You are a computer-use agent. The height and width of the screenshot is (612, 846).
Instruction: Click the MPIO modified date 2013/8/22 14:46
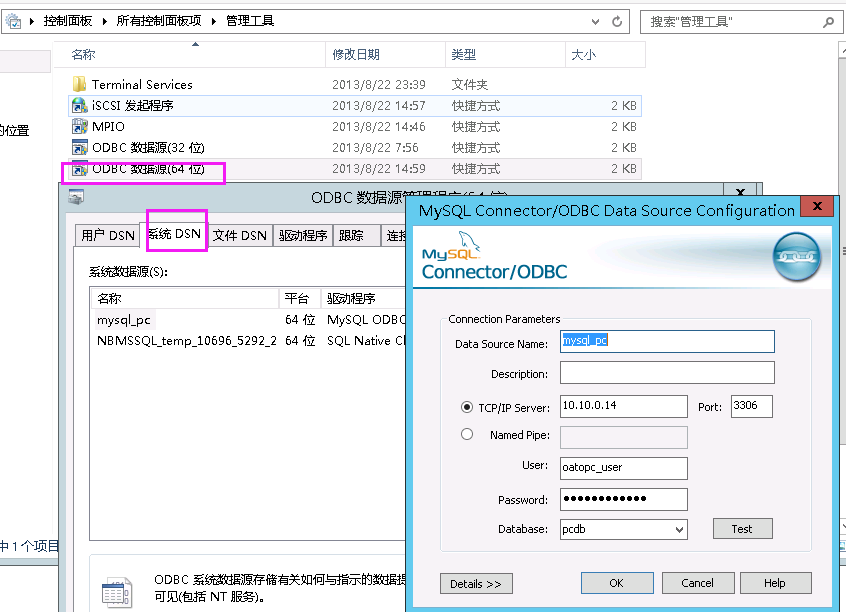point(379,126)
